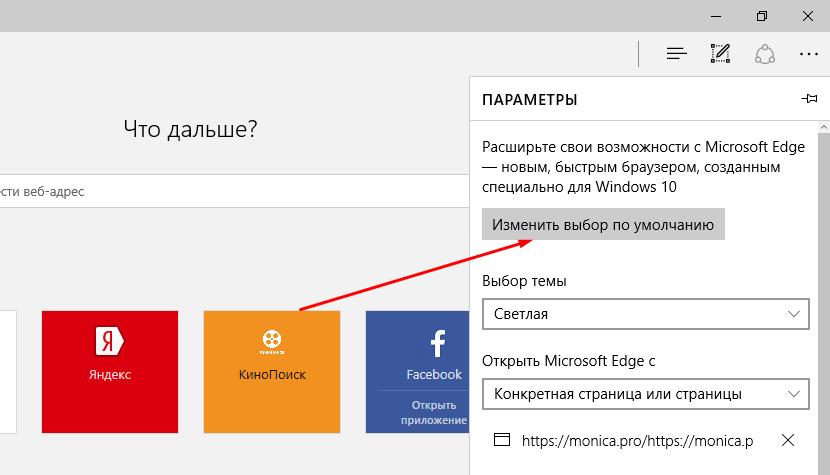Click 'Открыть приложение' on Facebook tile

(x=434, y=413)
